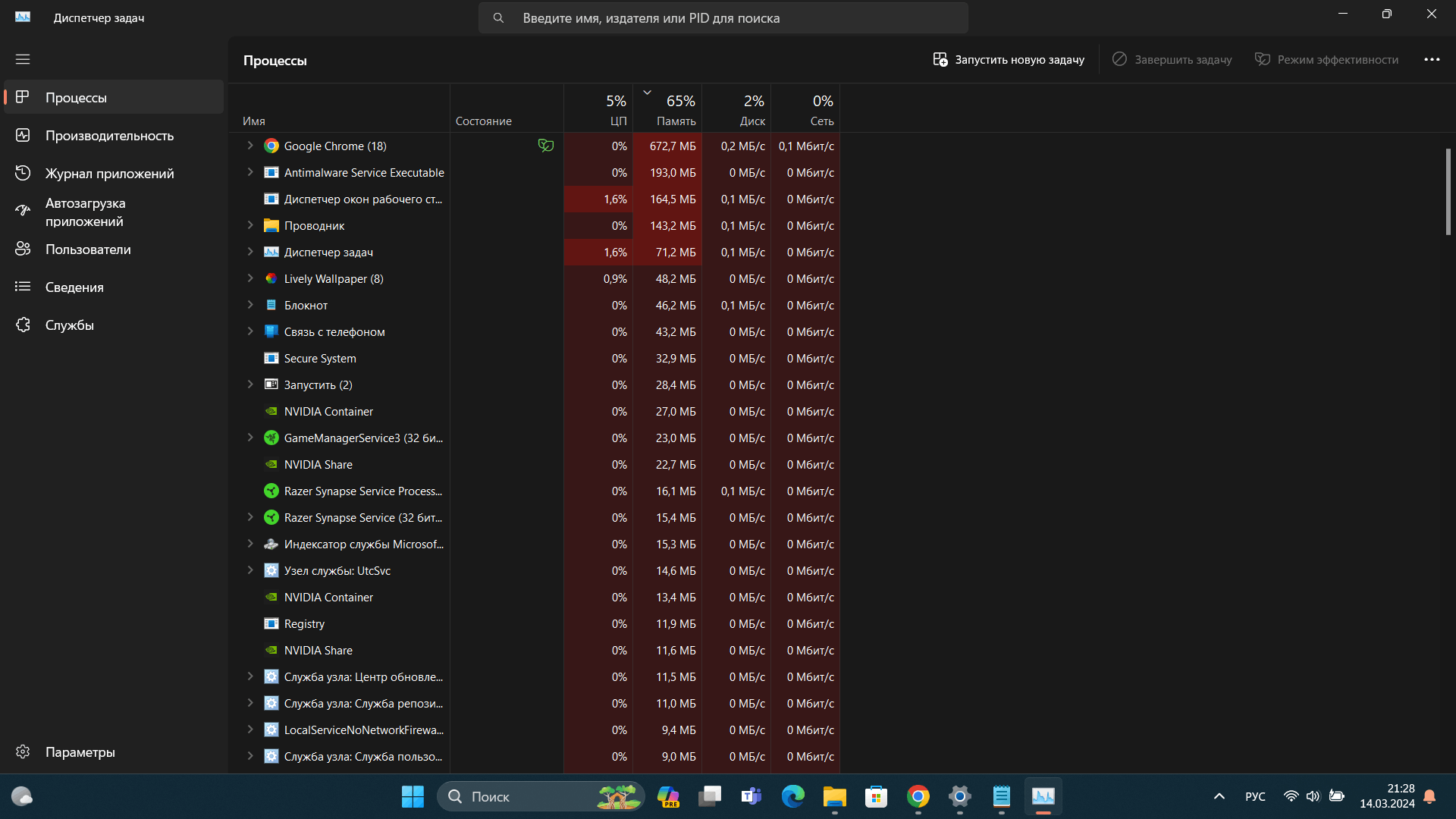Switch to Notepad from the taskbar
Viewport: 1456px width, 819px height.
pos(1002,796)
